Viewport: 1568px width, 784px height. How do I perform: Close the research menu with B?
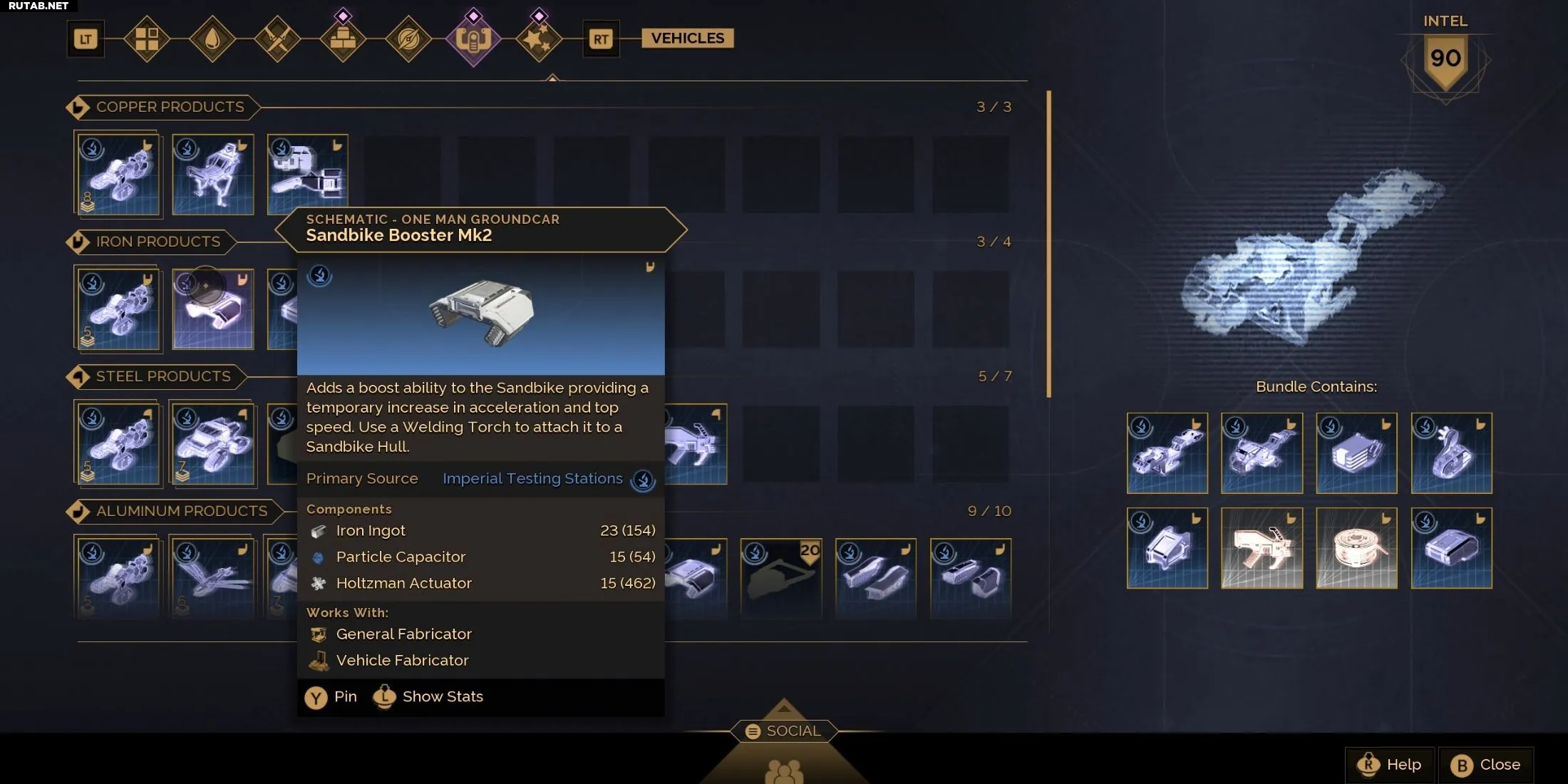[x=1486, y=765]
